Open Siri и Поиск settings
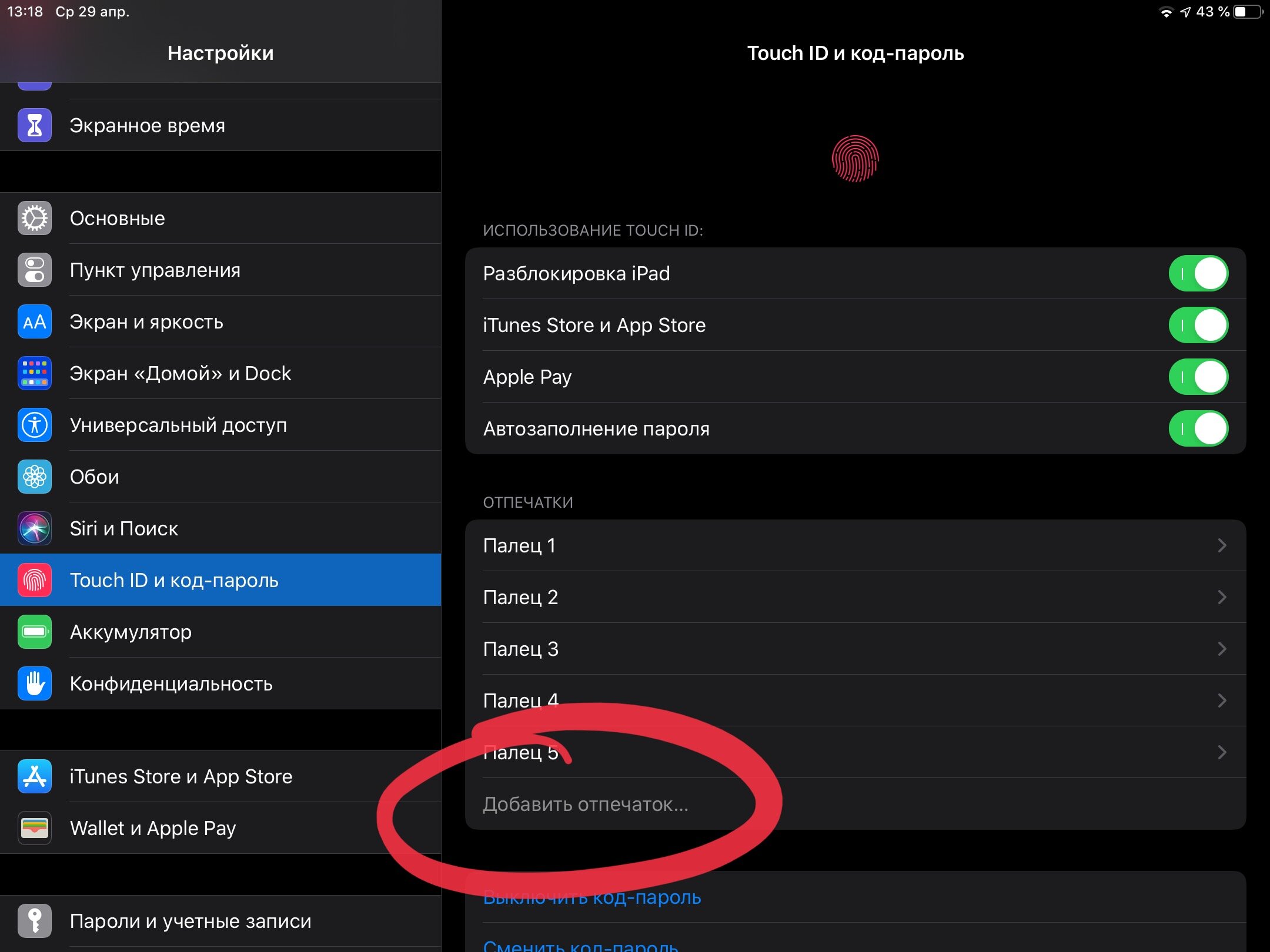Viewport: 1270px width, 952px height. (x=220, y=529)
